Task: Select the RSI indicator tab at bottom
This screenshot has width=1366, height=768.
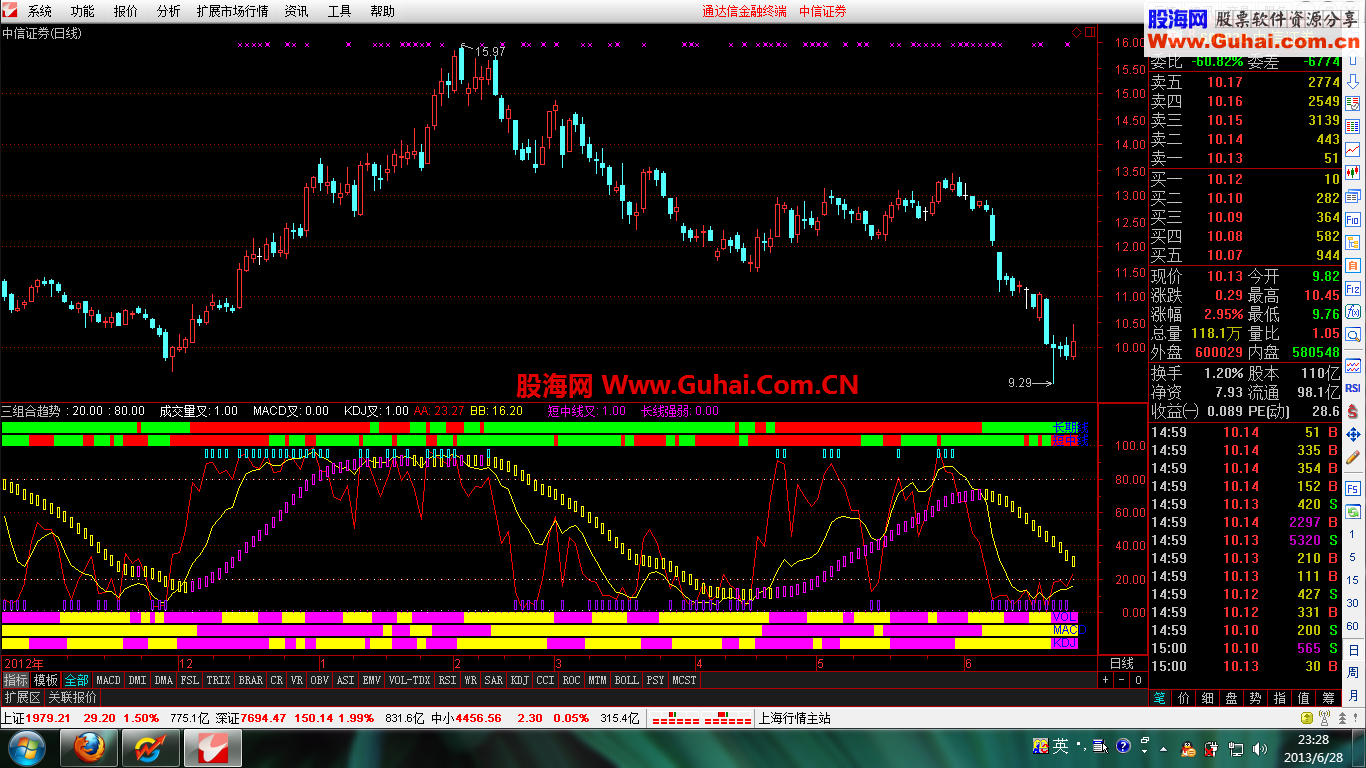Action: pyautogui.click(x=447, y=680)
